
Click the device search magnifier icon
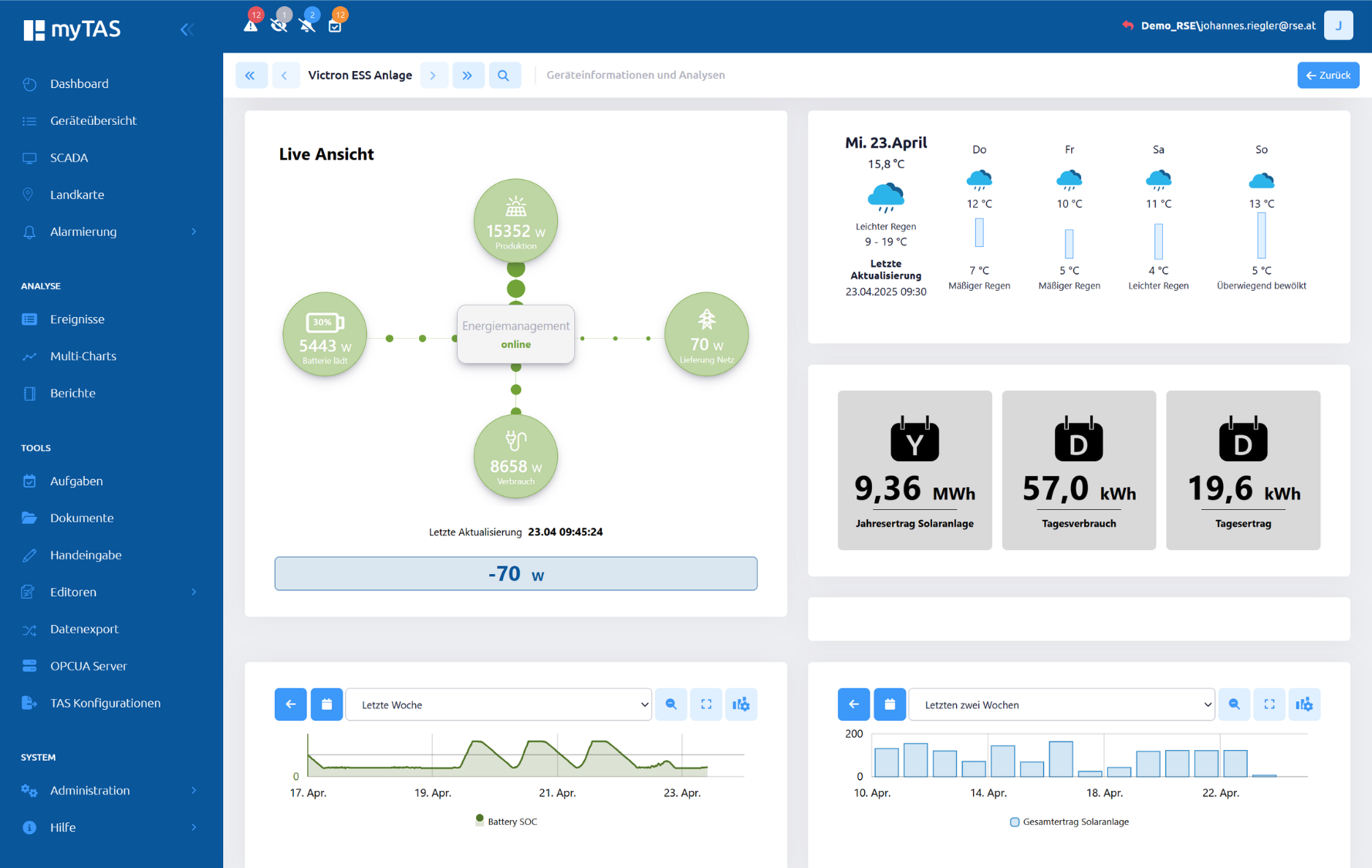pos(504,76)
